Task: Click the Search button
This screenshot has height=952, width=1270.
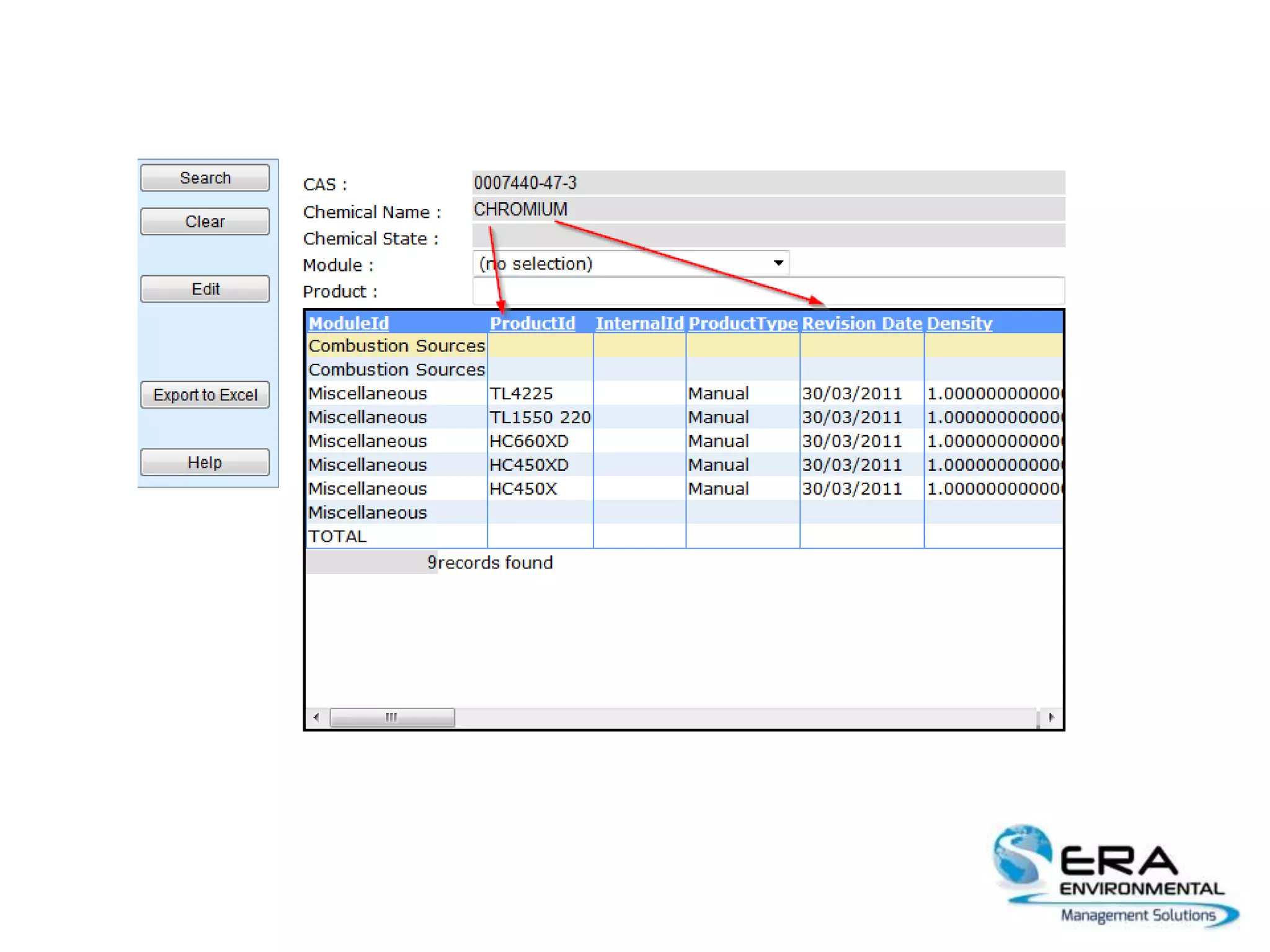Action: pos(205,178)
